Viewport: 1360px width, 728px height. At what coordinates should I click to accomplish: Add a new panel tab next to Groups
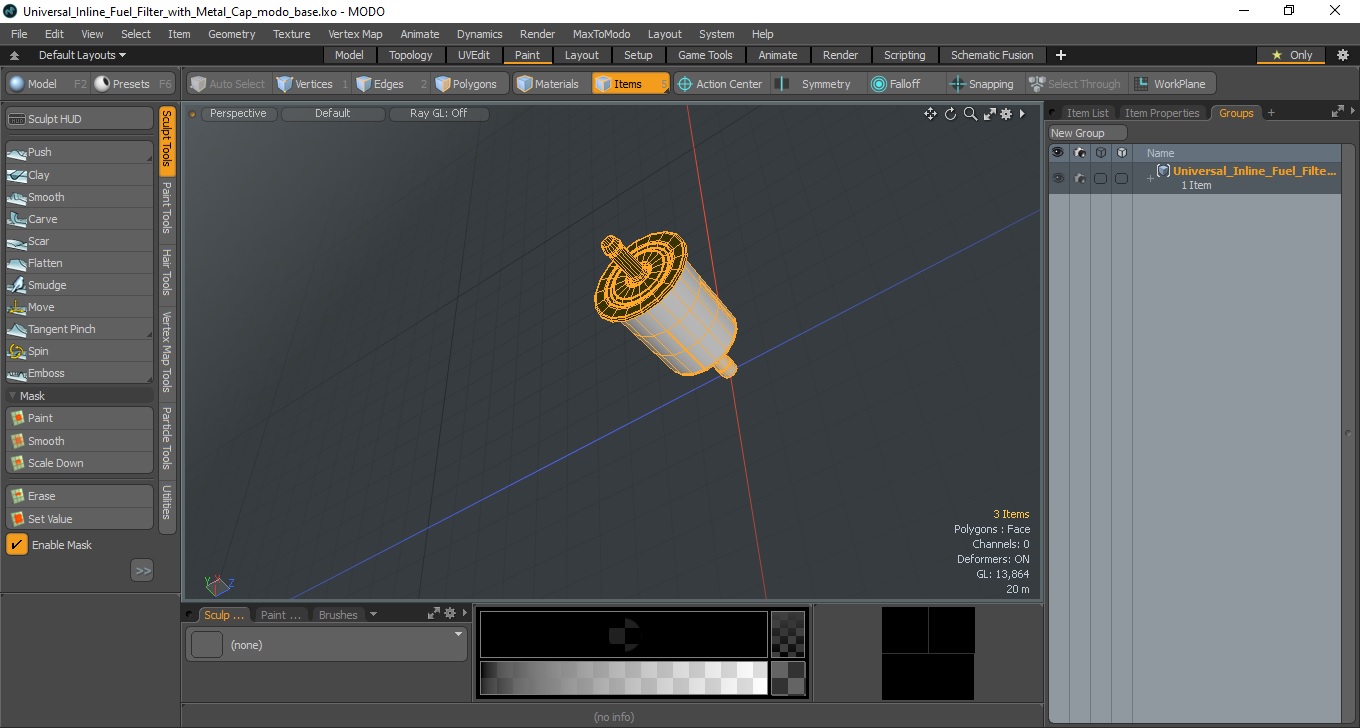click(1271, 113)
